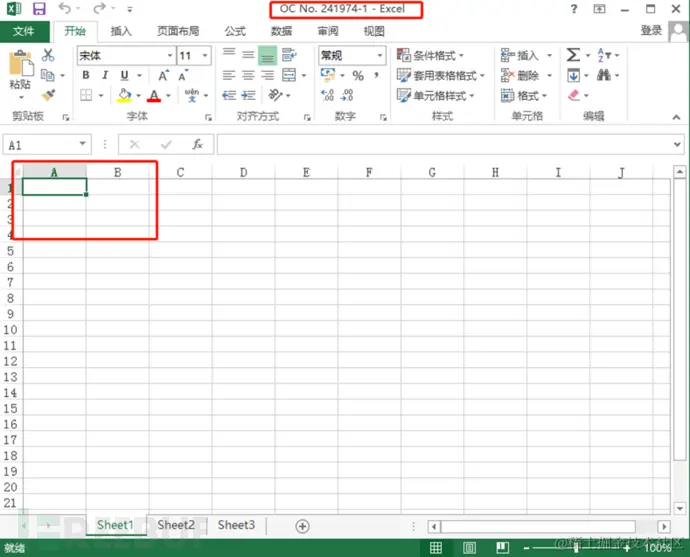The width and height of the screenshot is (690, 557).
Task: Open the number format dropdown 常规
Action: 380,55
